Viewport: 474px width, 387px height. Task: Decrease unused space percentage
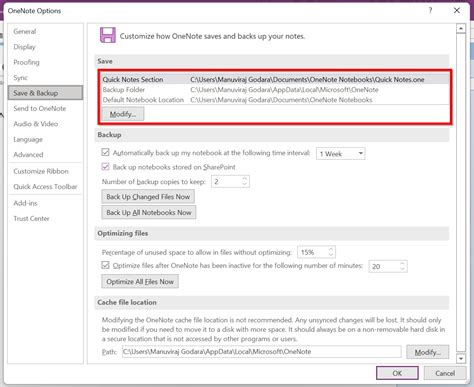331,255
